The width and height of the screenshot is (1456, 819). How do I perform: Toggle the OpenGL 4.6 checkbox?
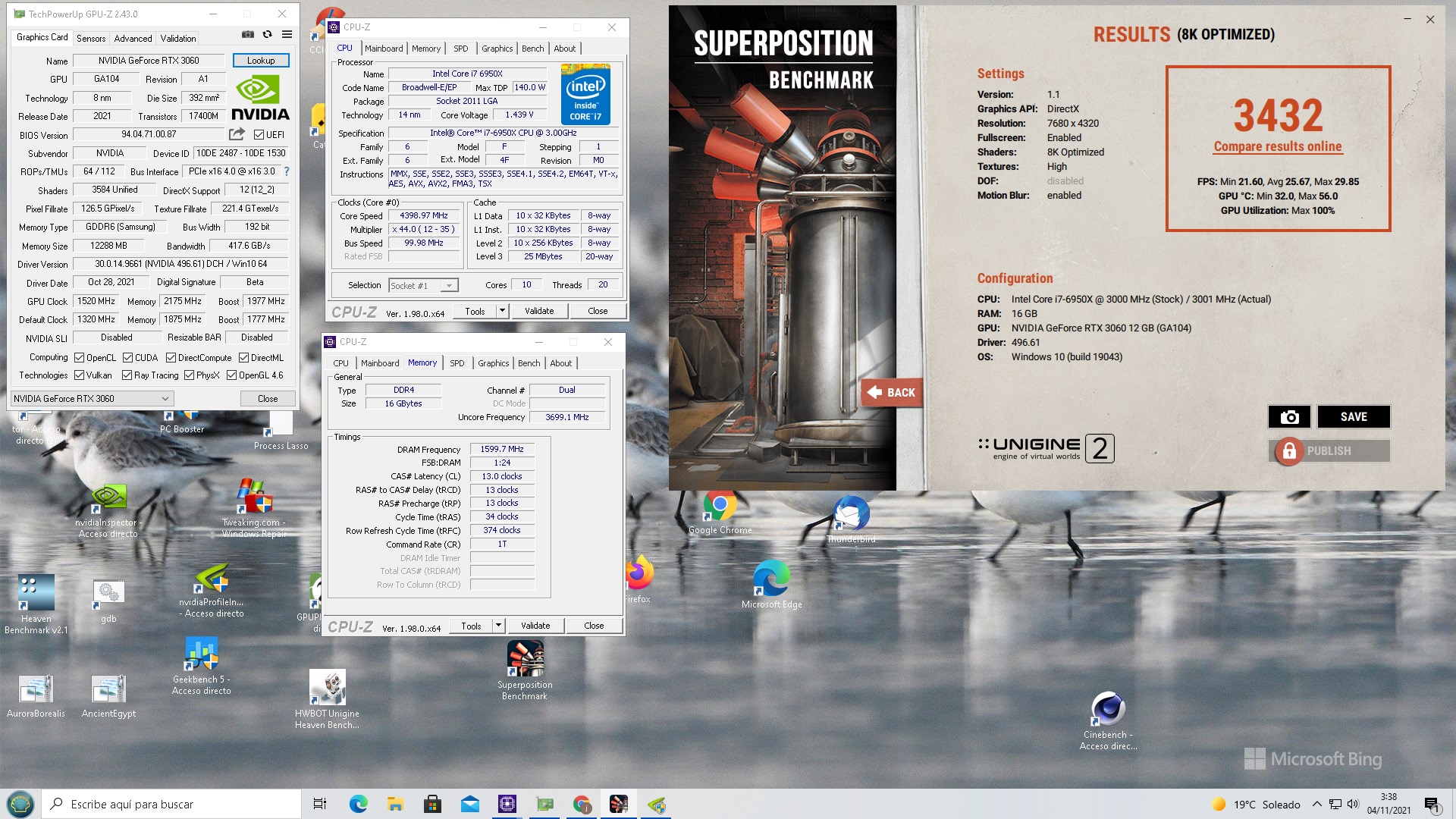[231, 375]
